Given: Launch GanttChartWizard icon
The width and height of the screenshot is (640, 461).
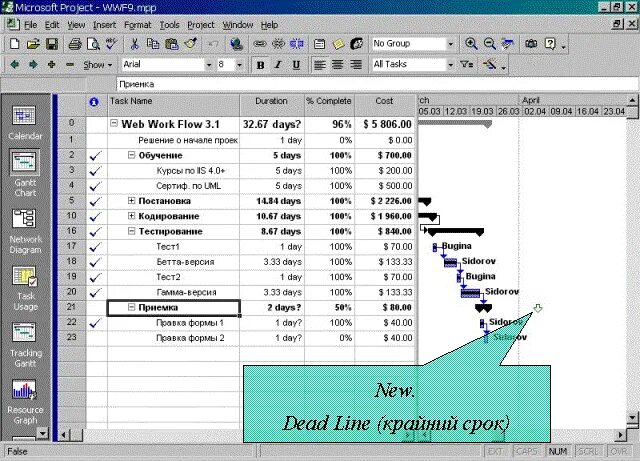Looking at the screenshot, I should [x=489, y=65].
